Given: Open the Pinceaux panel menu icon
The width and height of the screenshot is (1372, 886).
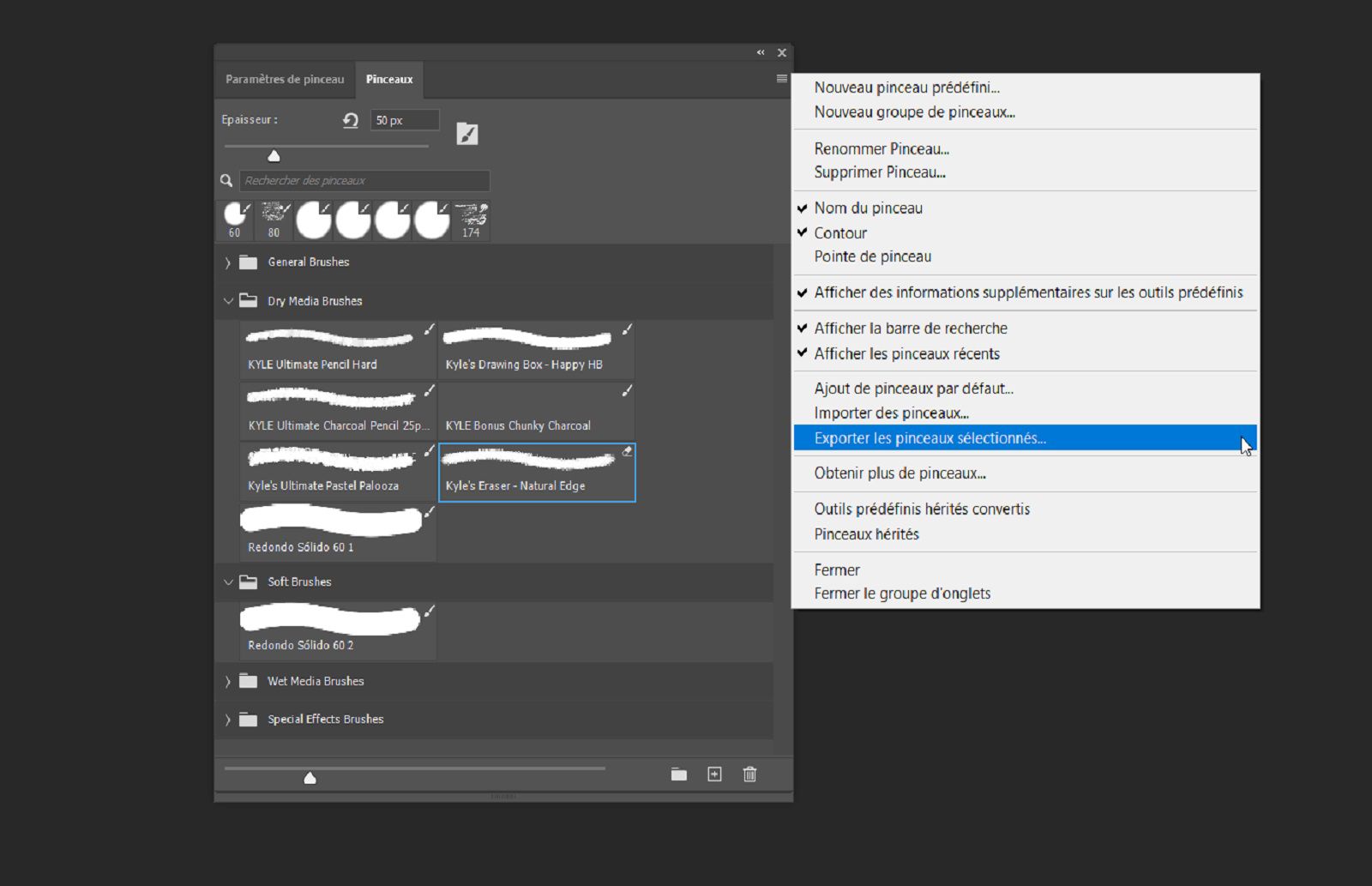Looking at the screenshot, I should [781, 79].
